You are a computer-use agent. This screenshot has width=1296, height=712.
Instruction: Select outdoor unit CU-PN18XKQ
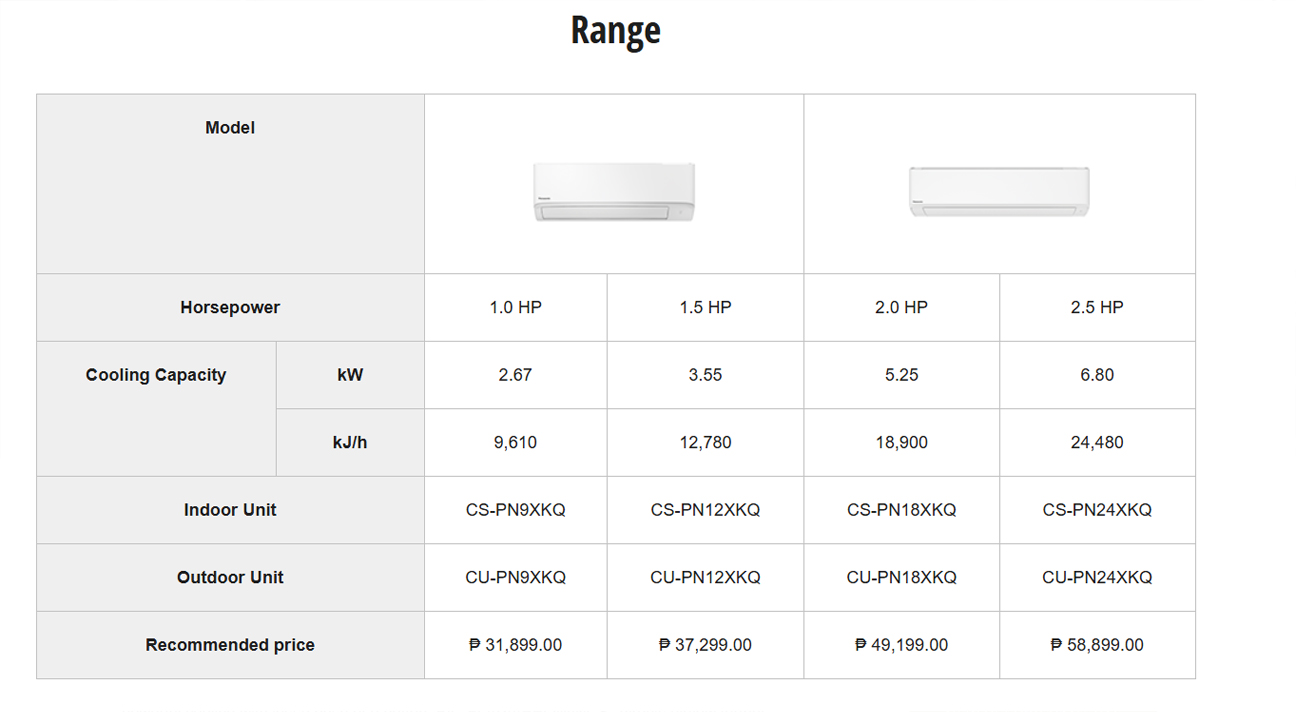tap(901, 578)
